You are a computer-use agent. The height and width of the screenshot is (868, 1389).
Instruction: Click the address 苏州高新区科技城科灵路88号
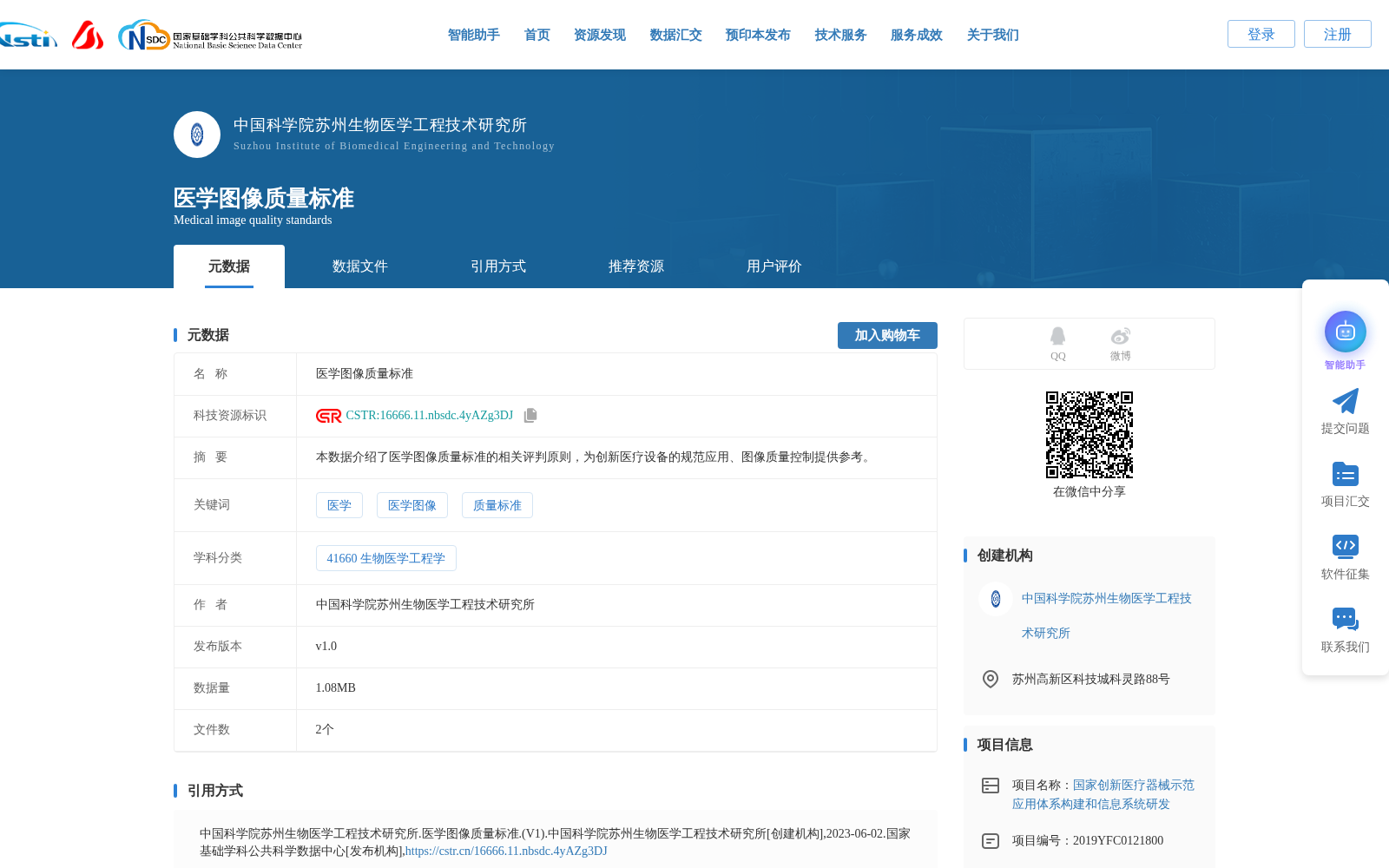1091,680
